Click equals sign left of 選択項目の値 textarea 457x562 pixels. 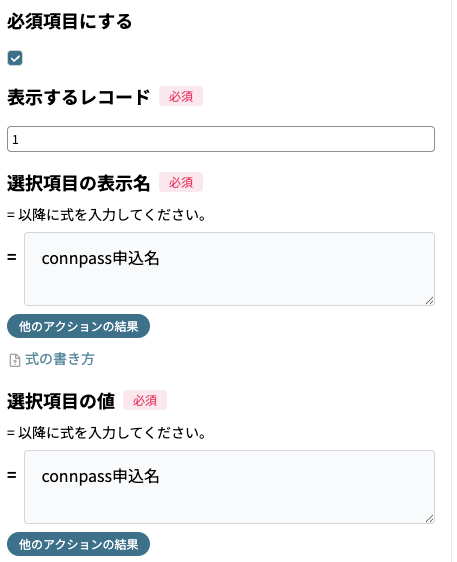[x=12, y=475]
